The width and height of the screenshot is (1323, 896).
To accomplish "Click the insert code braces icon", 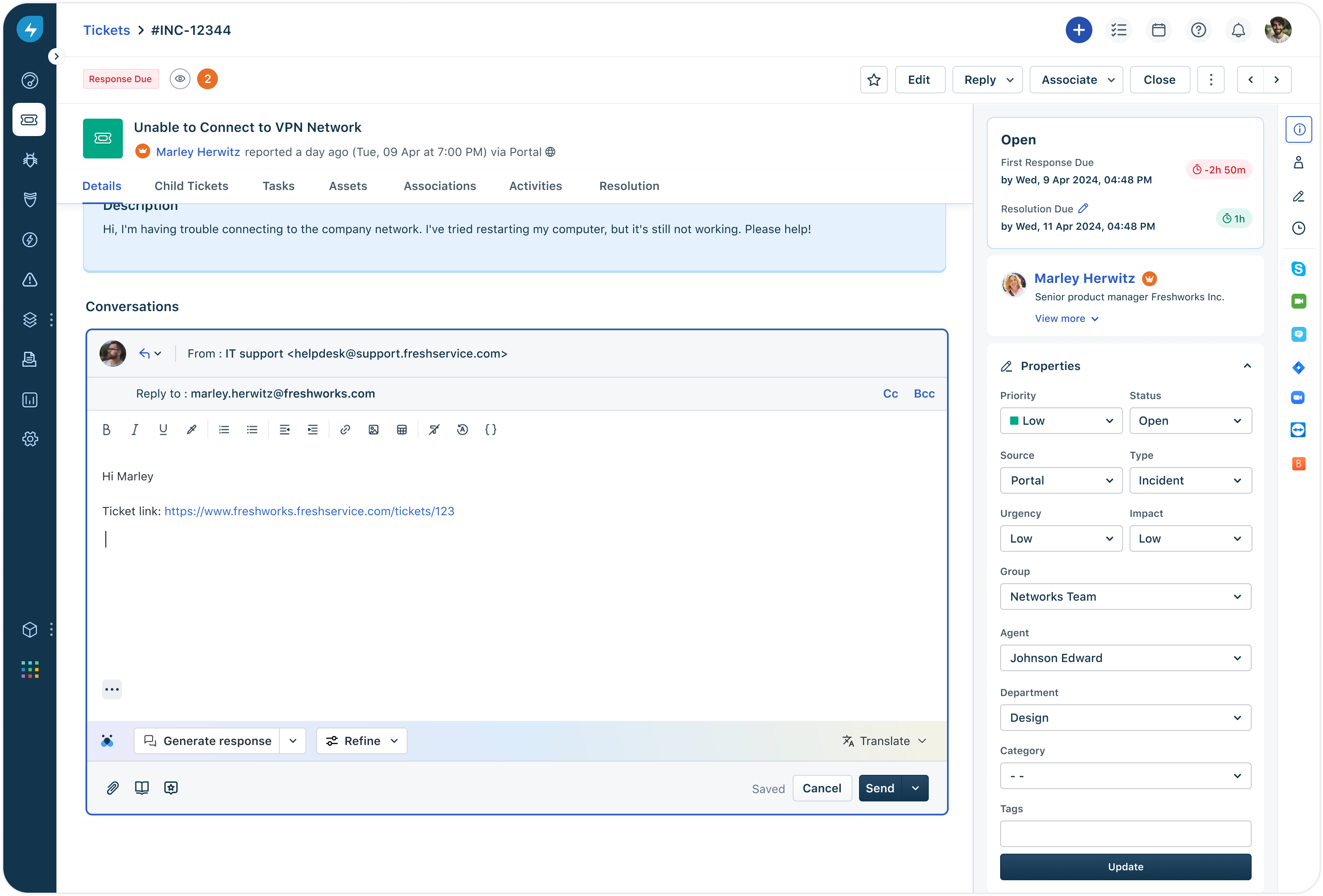I will (x=491, y=430).
